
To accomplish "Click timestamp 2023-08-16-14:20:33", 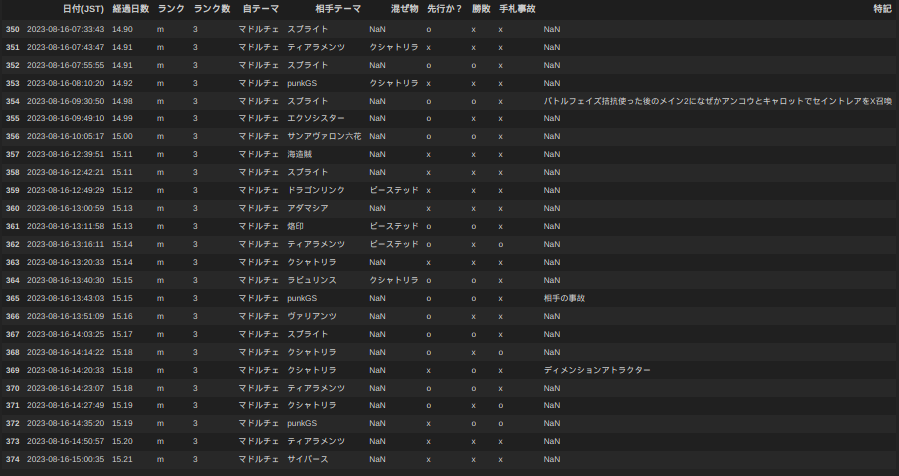I will (65, 370).
